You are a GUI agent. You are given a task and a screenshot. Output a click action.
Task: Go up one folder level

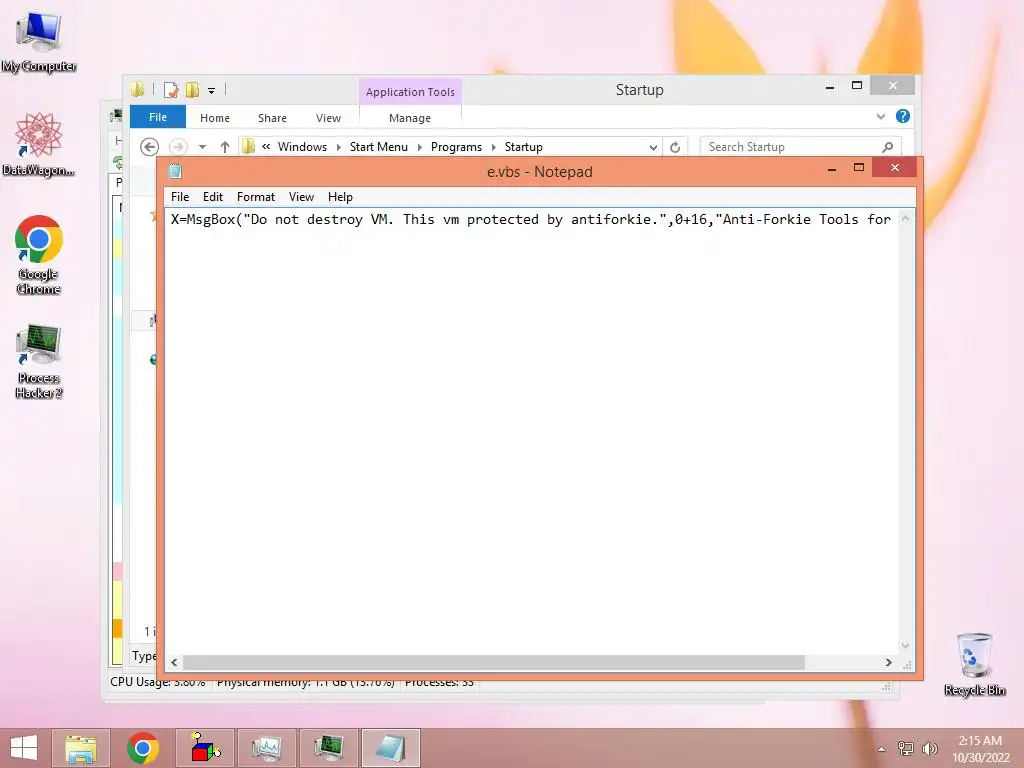pyautogui.click(x=225, y=147)
